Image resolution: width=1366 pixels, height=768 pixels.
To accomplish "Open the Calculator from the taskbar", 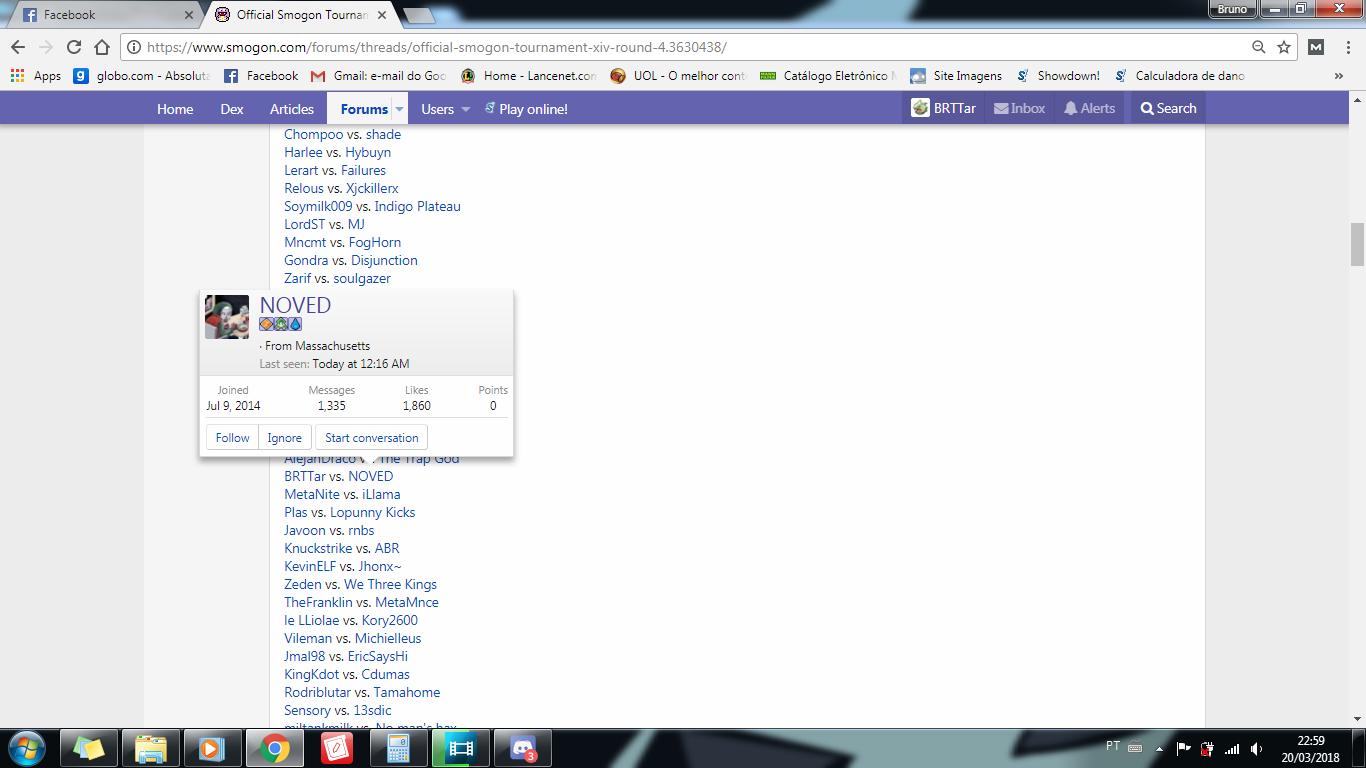I will (399, 748).
